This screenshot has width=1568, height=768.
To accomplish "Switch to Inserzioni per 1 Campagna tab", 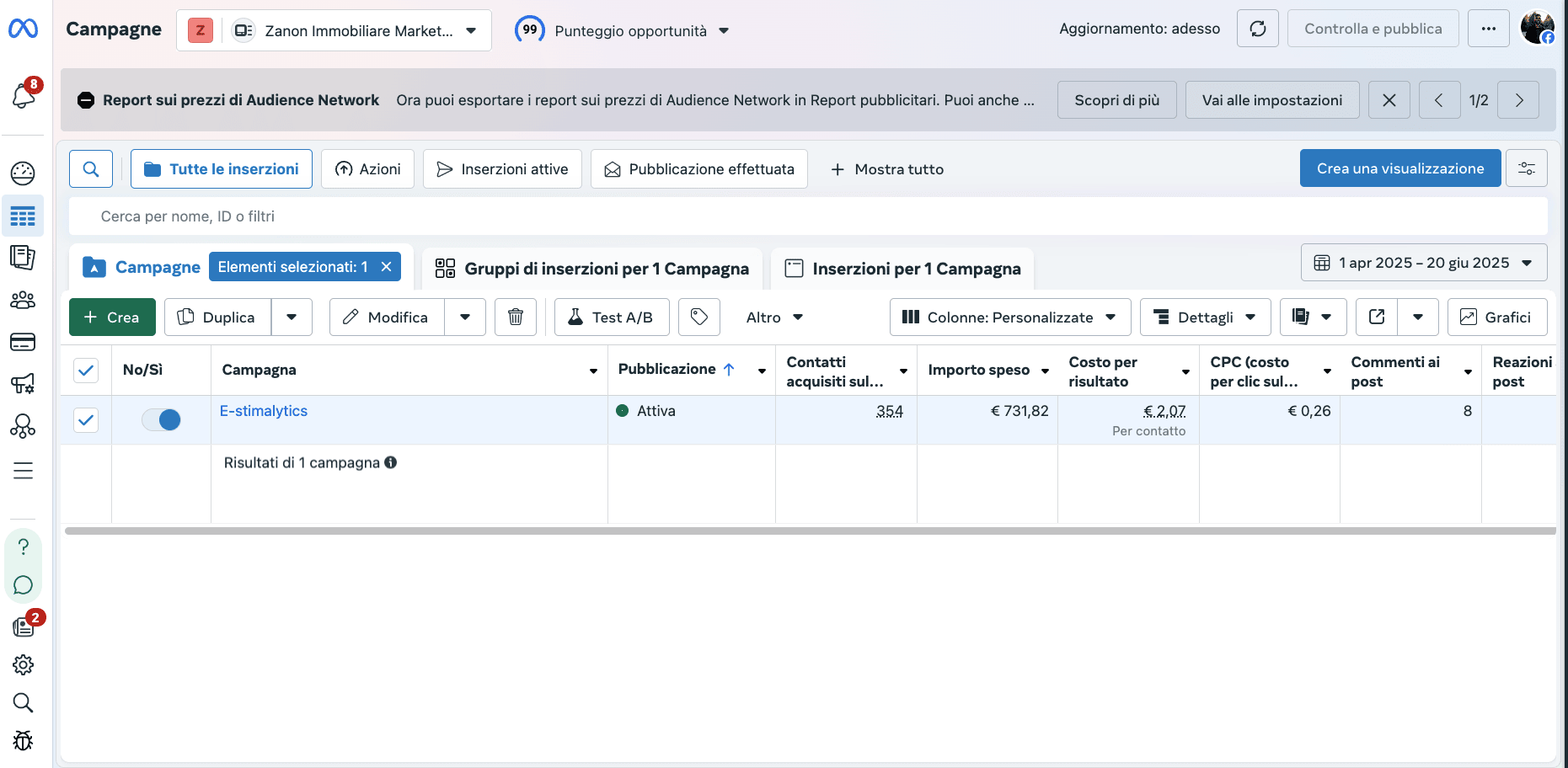I will 902,269.
